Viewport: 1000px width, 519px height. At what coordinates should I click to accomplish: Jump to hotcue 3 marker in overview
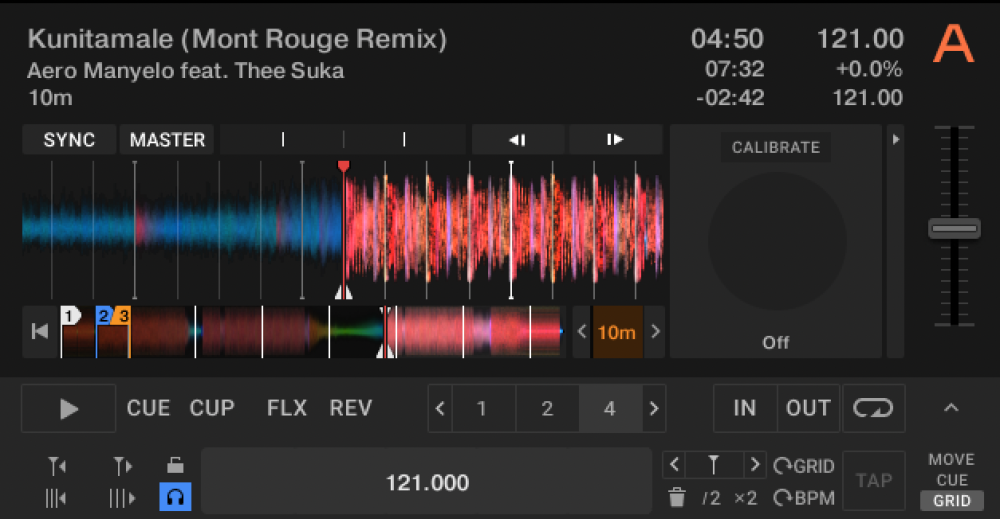(122, 315)
